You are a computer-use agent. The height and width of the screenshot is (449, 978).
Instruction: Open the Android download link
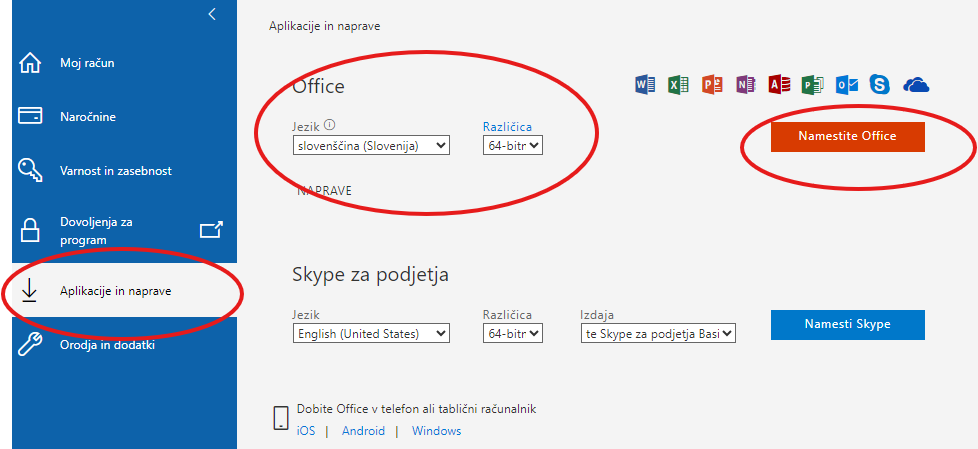363,431
